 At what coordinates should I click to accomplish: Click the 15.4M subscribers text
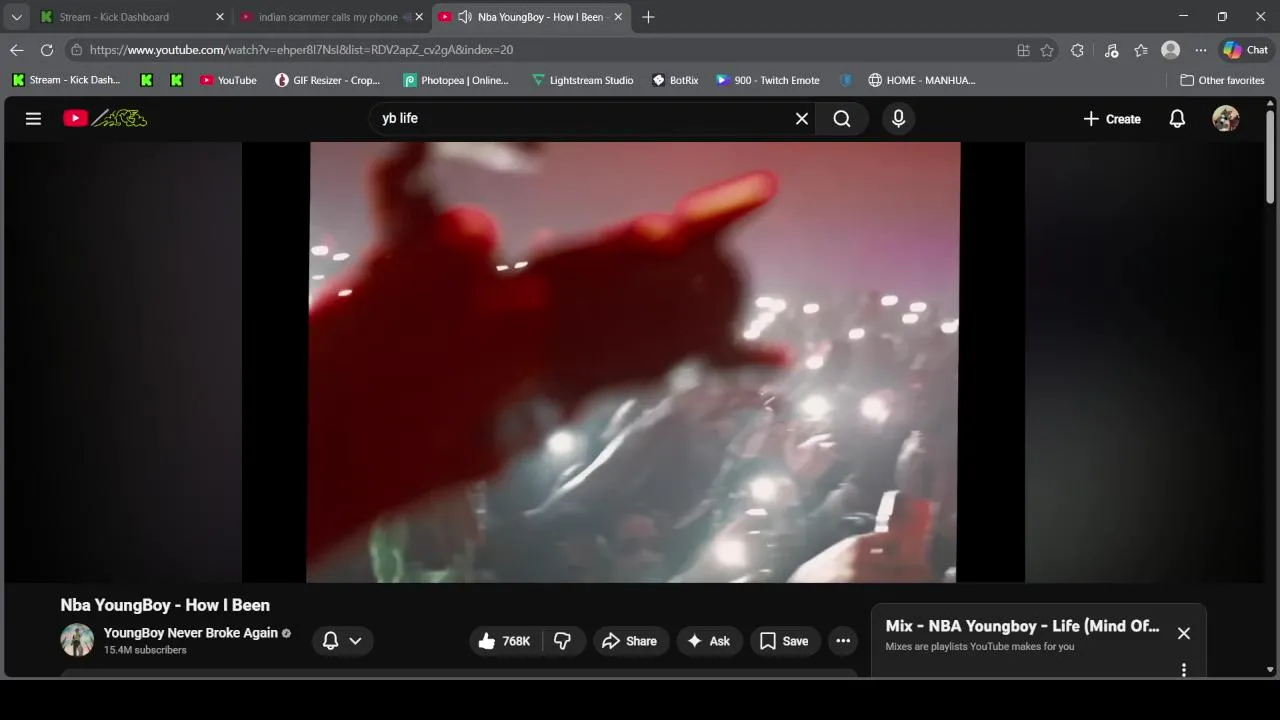pos(145,650)
